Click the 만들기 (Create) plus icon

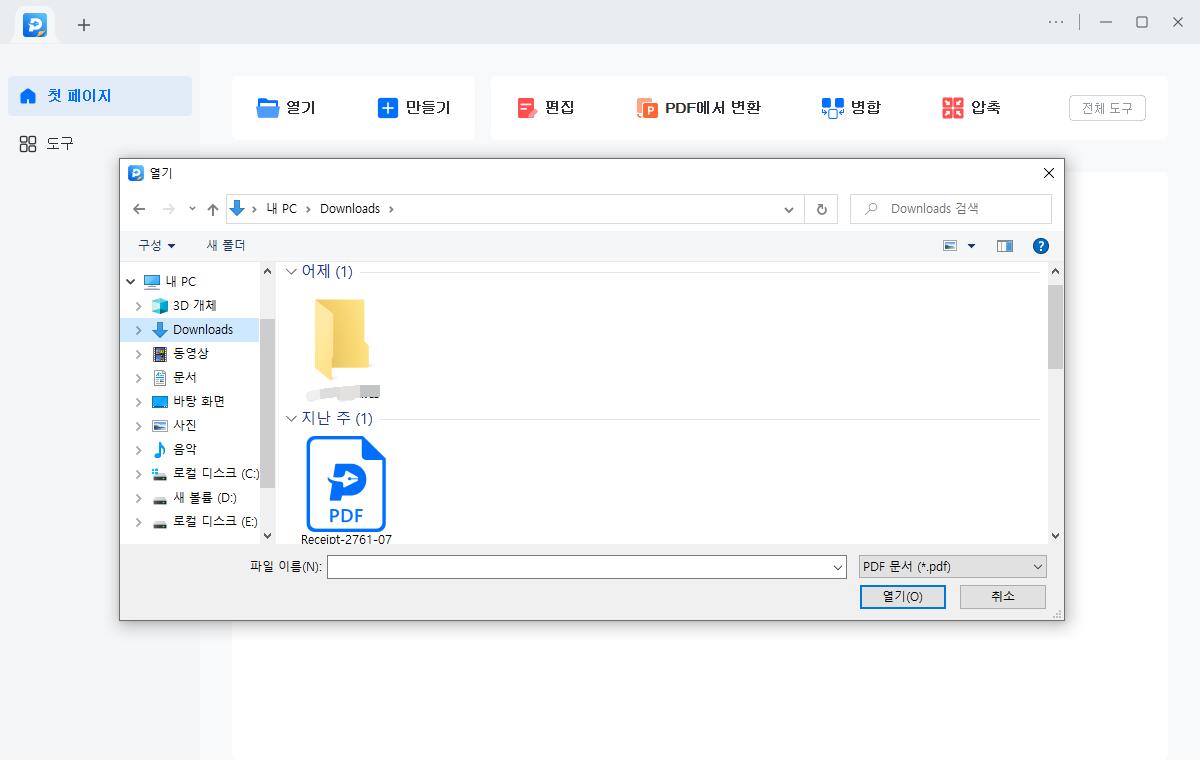[x=388, y=108]
